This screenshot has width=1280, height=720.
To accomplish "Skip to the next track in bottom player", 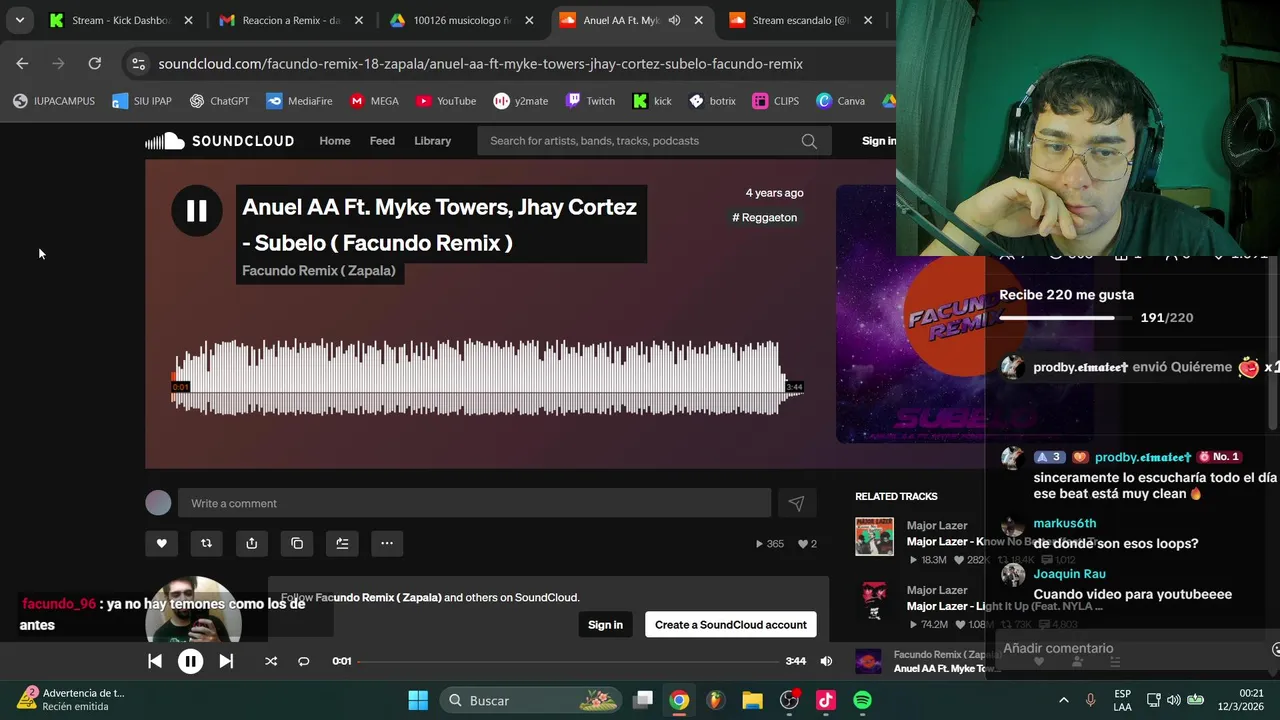I will point(226,661).
